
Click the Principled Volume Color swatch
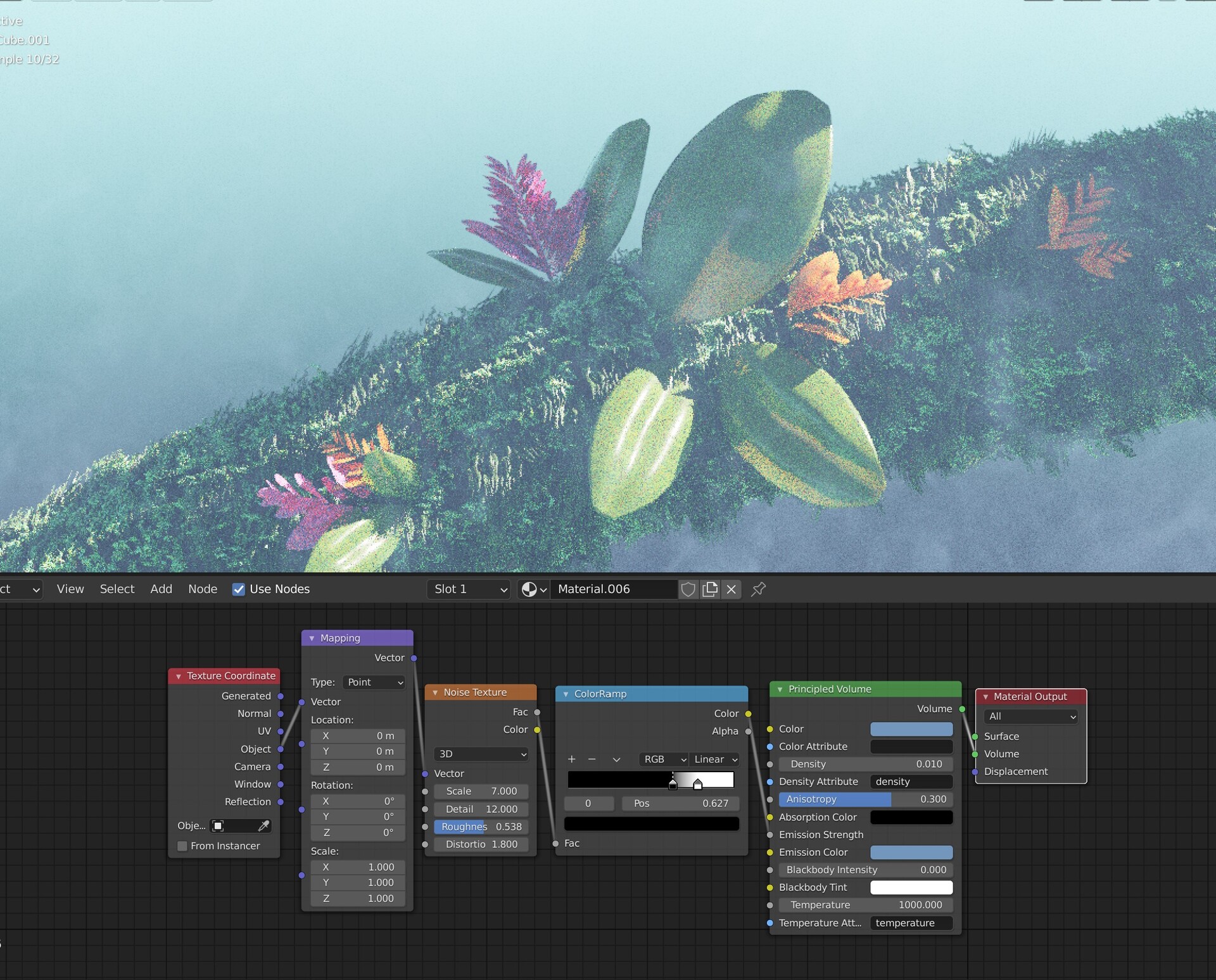911,729
